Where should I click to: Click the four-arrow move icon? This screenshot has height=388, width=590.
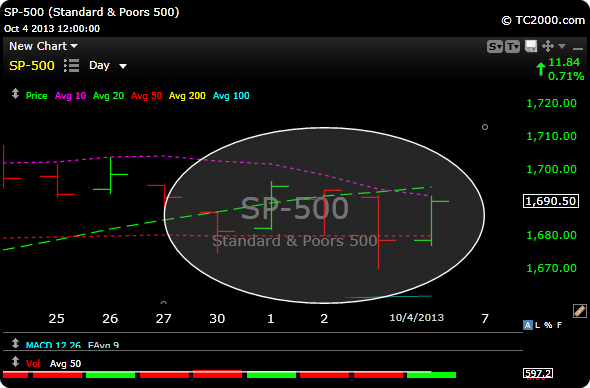click(x=548, y=46)
